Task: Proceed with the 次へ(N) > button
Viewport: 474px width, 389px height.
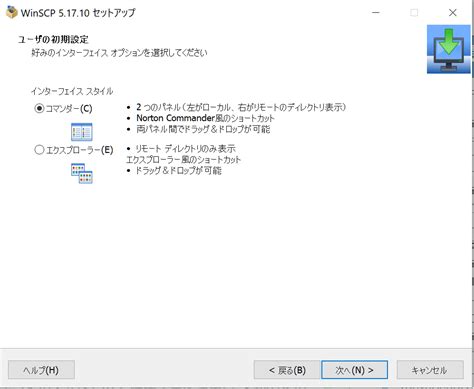Action: pos(354,370)
